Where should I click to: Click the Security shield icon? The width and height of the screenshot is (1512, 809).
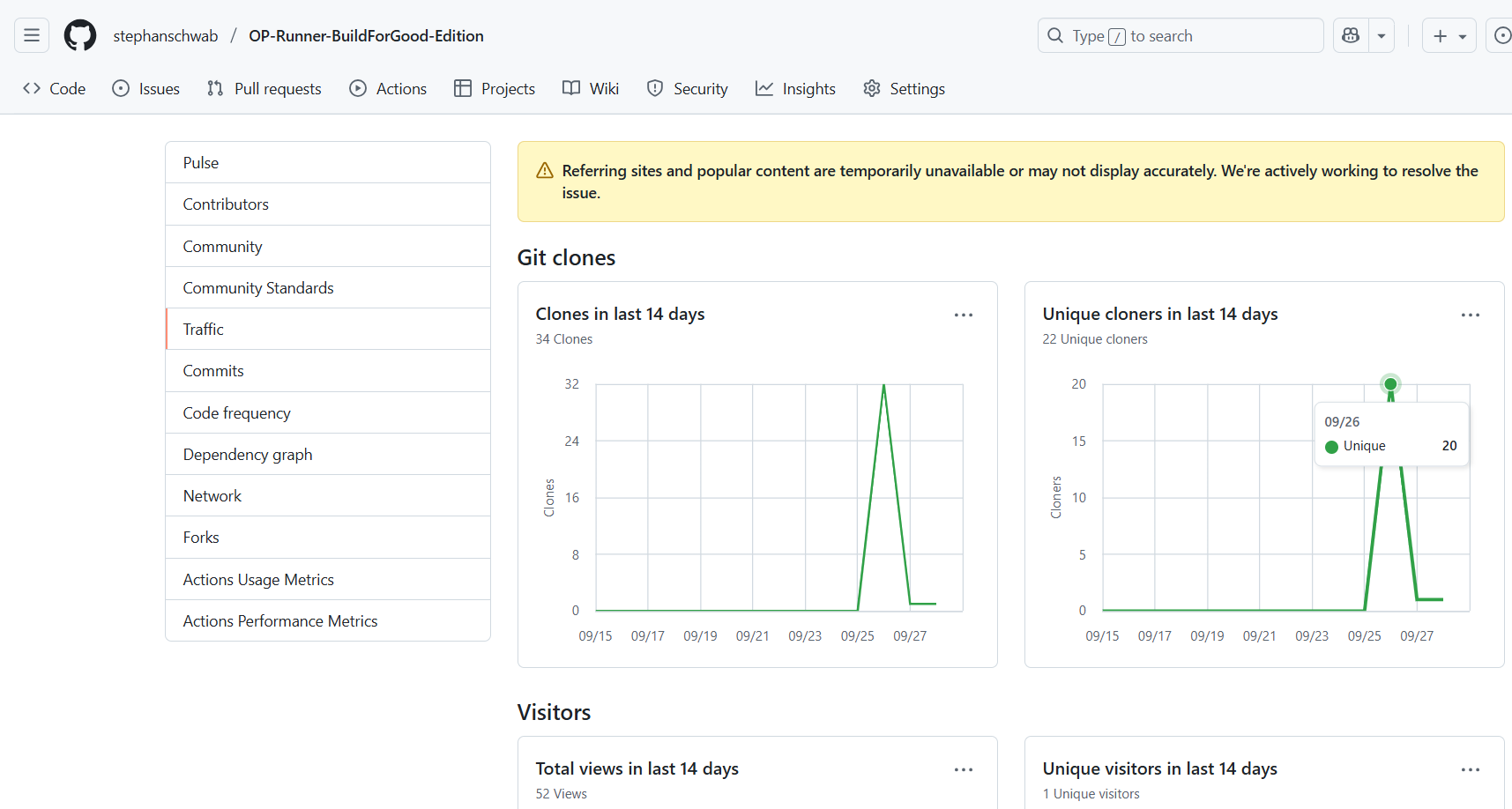(655, 89)
